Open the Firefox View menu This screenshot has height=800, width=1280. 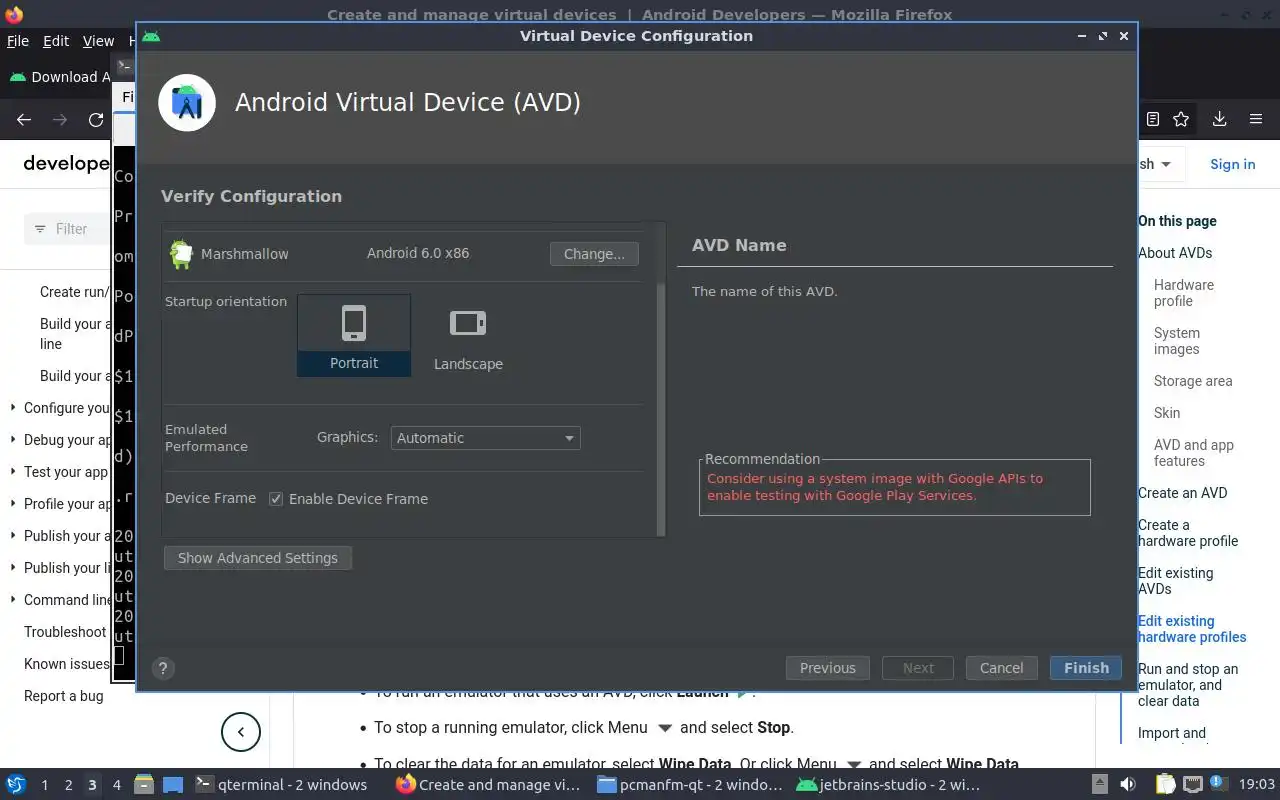coord(98,41)
